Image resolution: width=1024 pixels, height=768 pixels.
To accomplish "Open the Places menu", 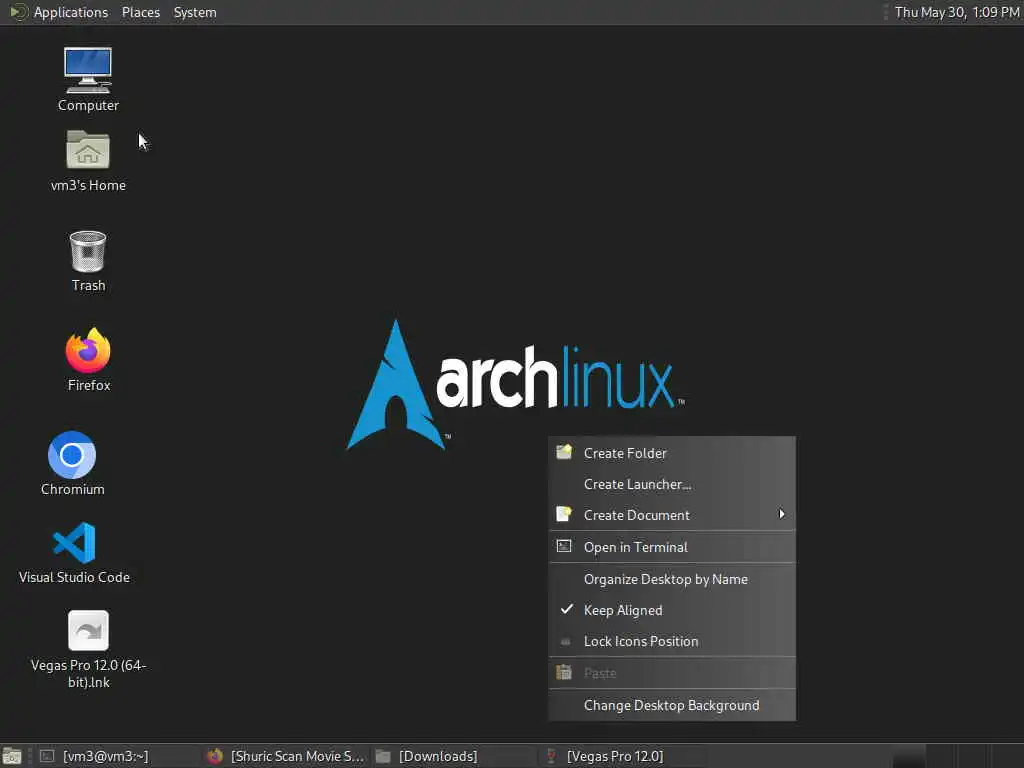I will (140, 12).
